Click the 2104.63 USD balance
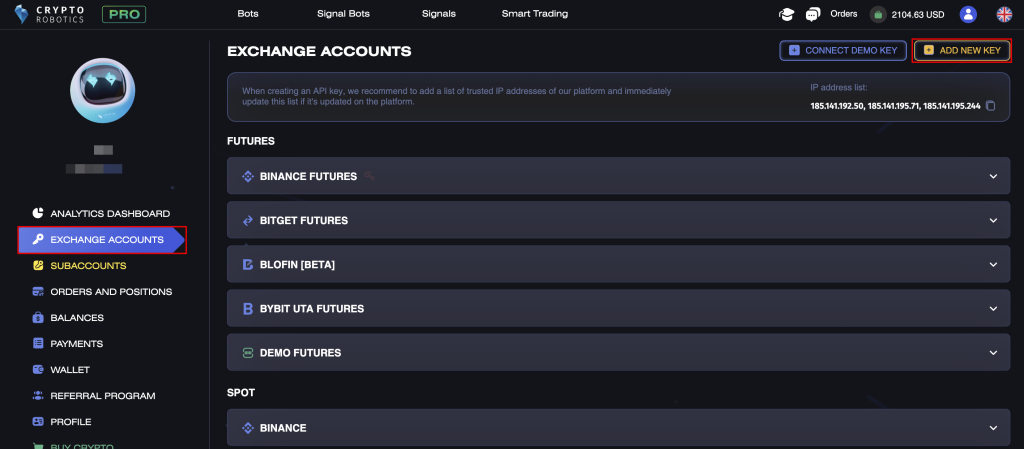The image size is (1024, 449). [918, 14]
